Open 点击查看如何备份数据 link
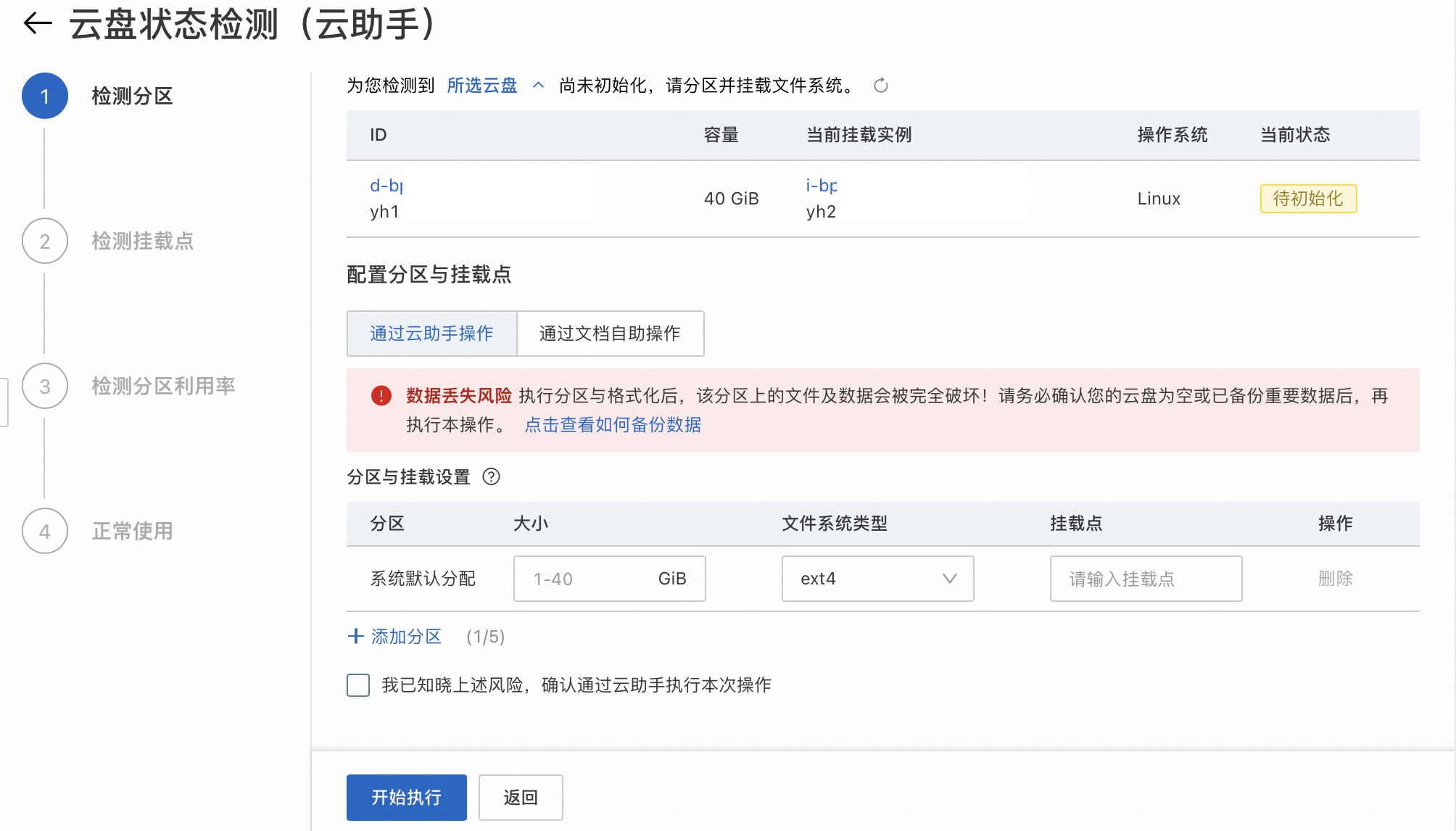The image size is (1456, 831). coord(613,424)
